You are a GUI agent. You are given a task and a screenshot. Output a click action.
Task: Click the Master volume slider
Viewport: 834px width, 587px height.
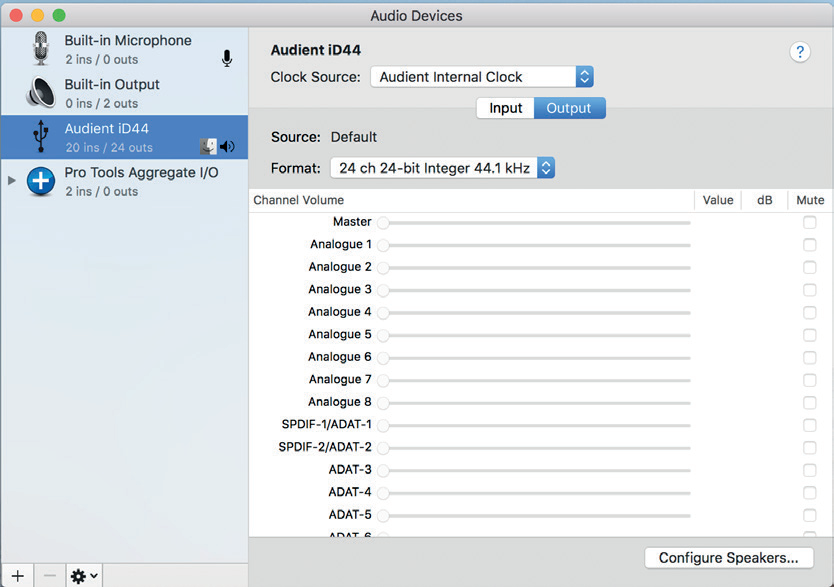coord(533,223)
